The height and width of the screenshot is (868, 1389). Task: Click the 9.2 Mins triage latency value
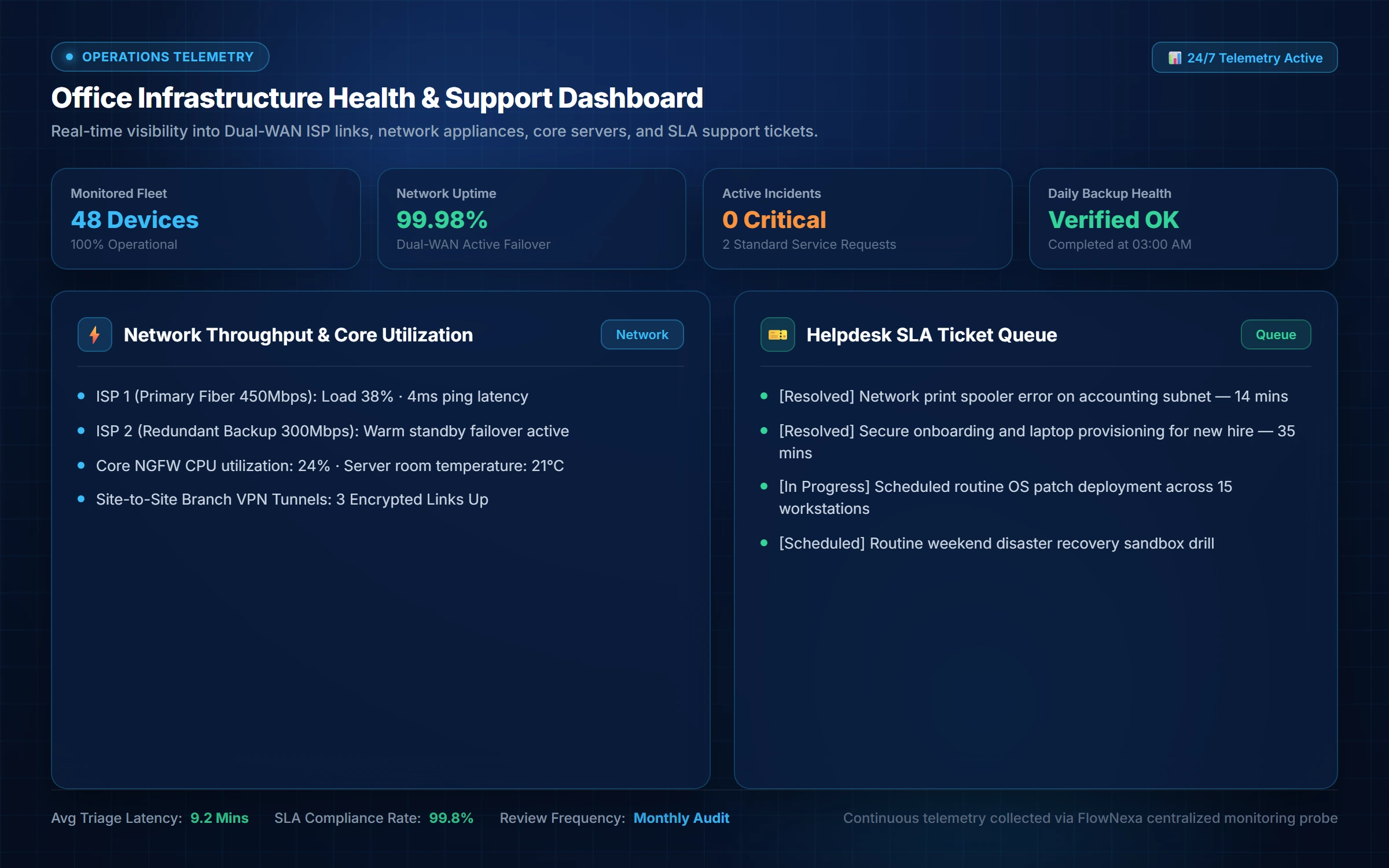tap(219, 818)
